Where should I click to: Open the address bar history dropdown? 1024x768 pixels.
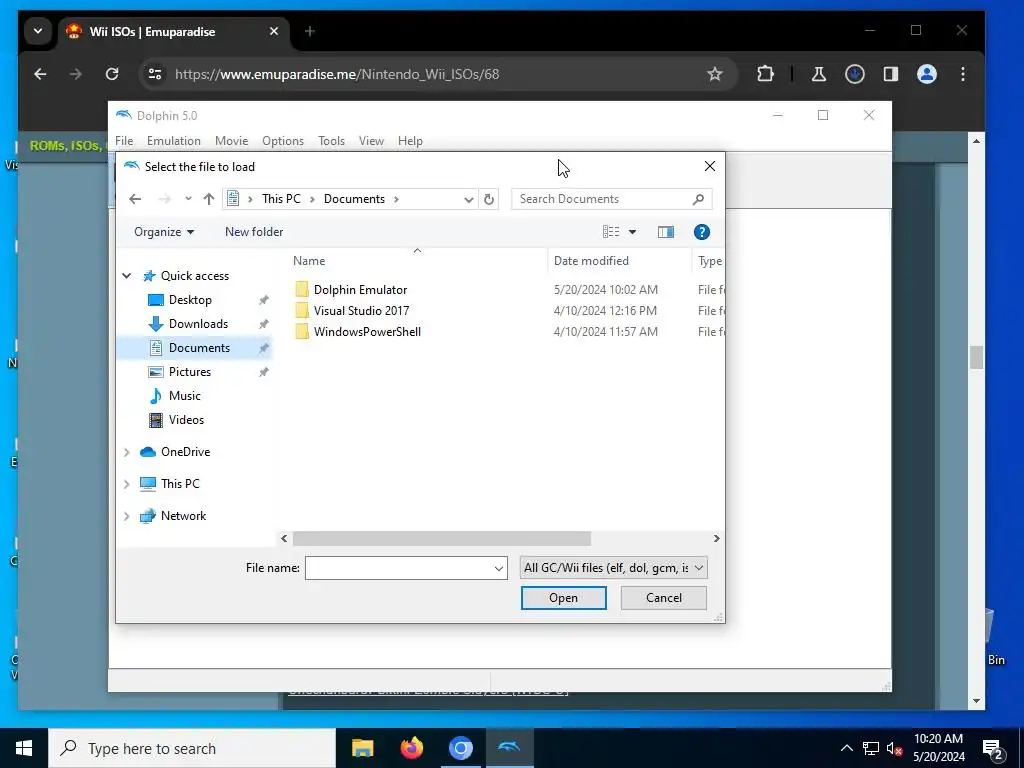tap(468, 199)
